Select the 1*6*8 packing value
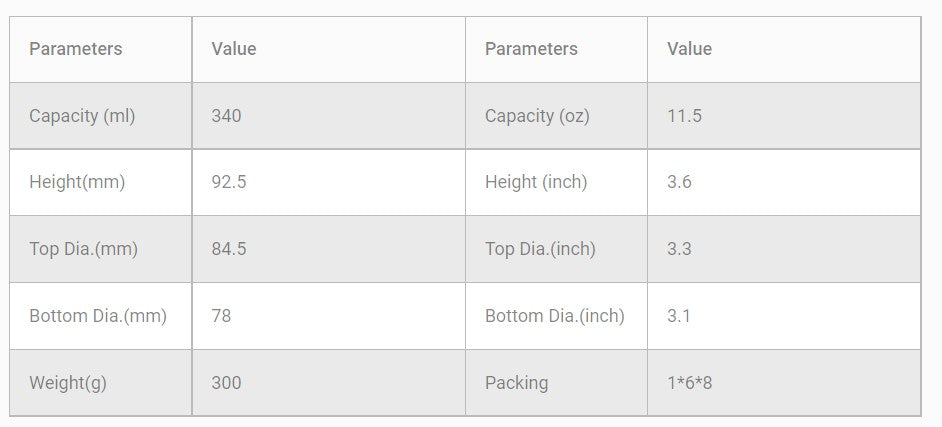 click(x=689, y=383)
